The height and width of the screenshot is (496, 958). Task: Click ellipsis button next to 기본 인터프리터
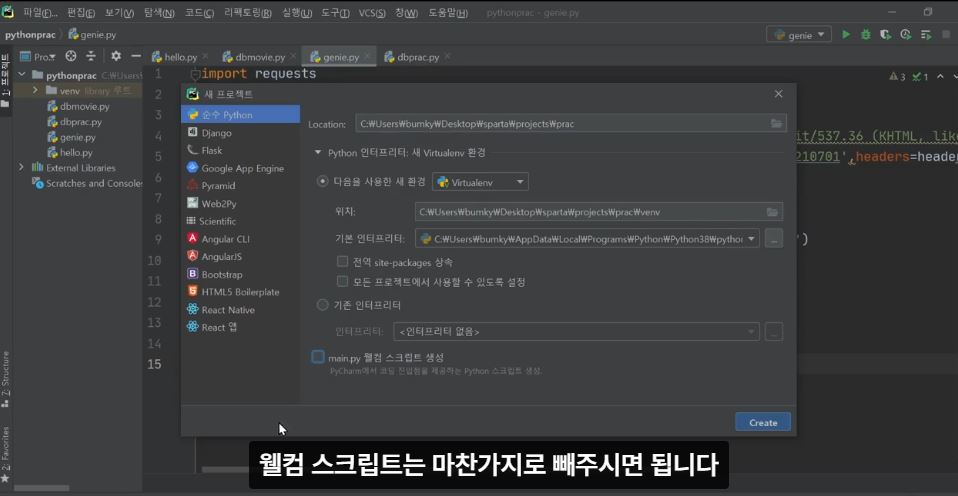(x=773, y=239)
